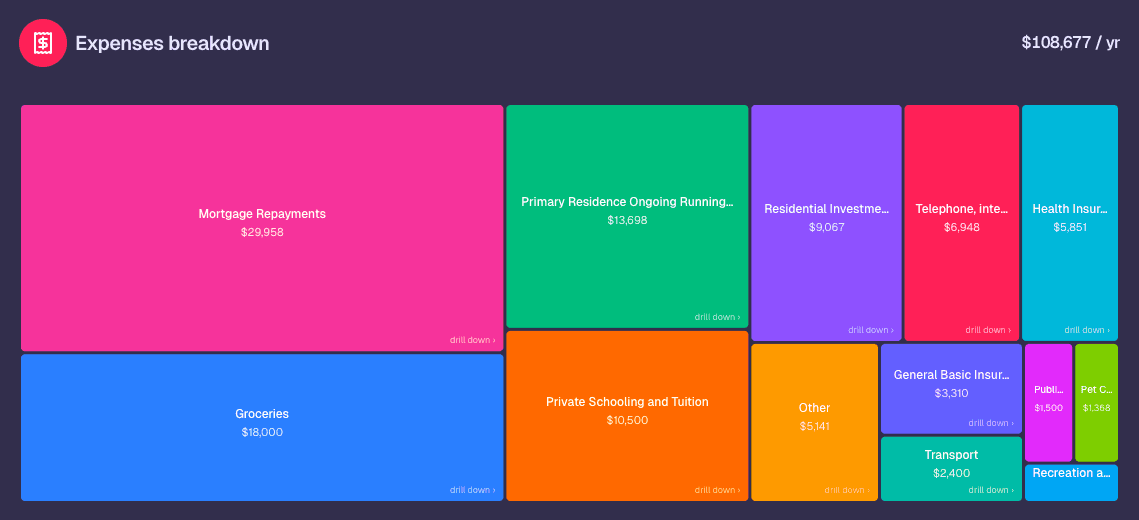Drill down on Telephone tile
The image size is (1139, 520).
point(988,330)
